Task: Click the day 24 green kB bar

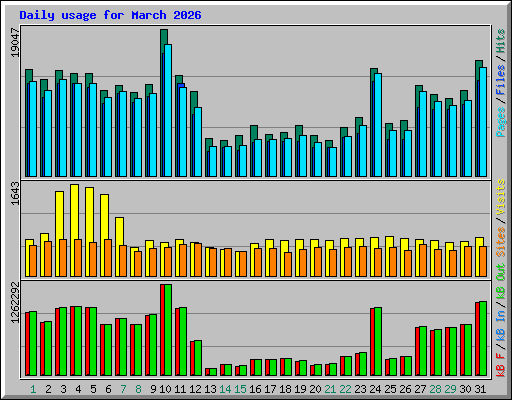Action: (378, 342)
